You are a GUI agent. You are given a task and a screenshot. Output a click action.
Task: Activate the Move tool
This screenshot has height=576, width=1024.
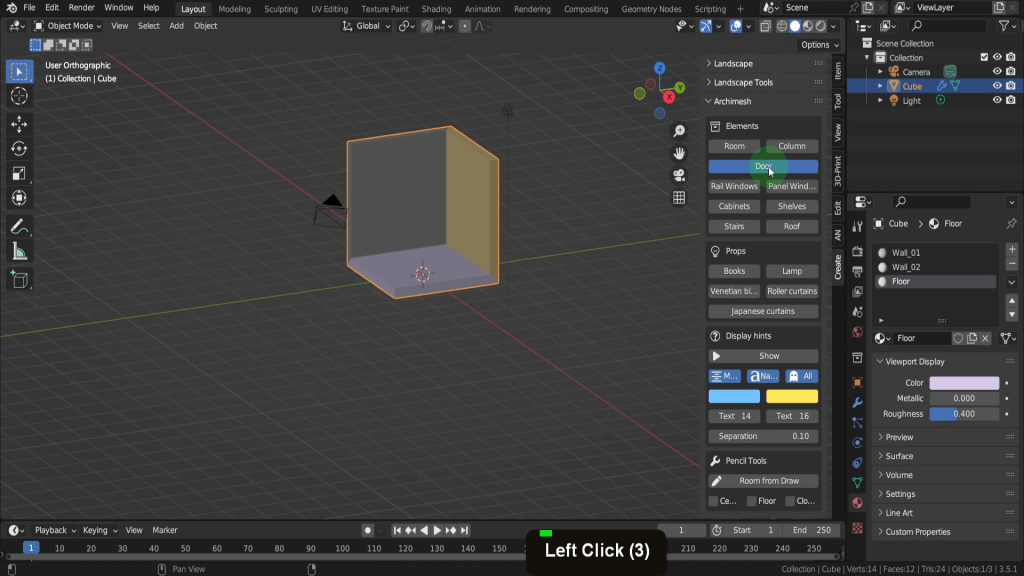[19, 123]
